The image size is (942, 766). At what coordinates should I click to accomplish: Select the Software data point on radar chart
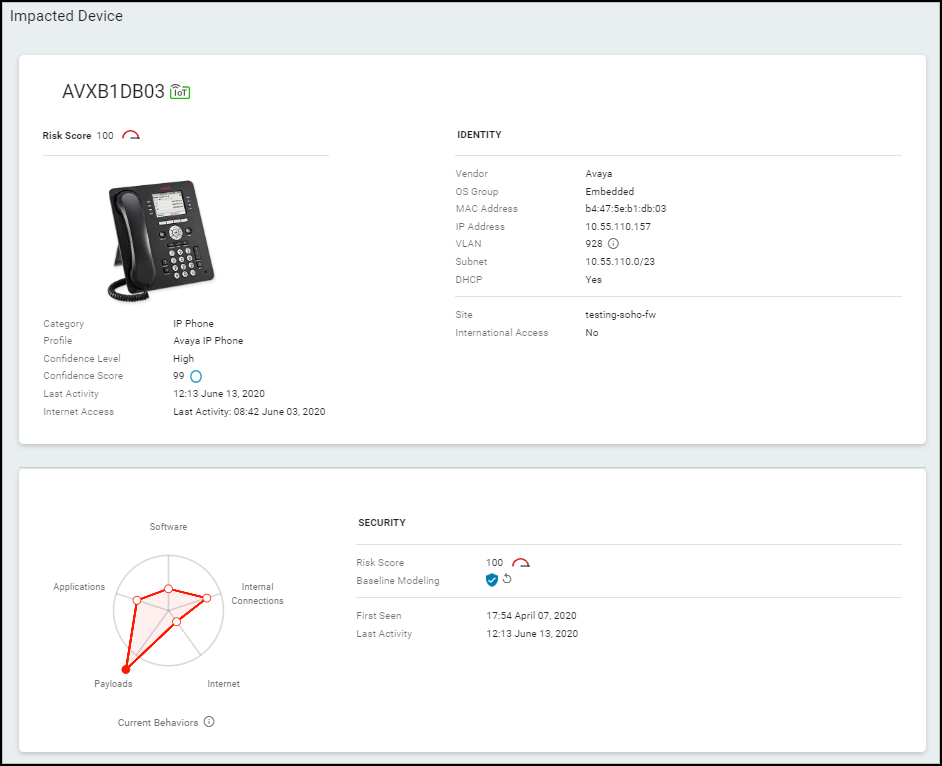[169, 589]
